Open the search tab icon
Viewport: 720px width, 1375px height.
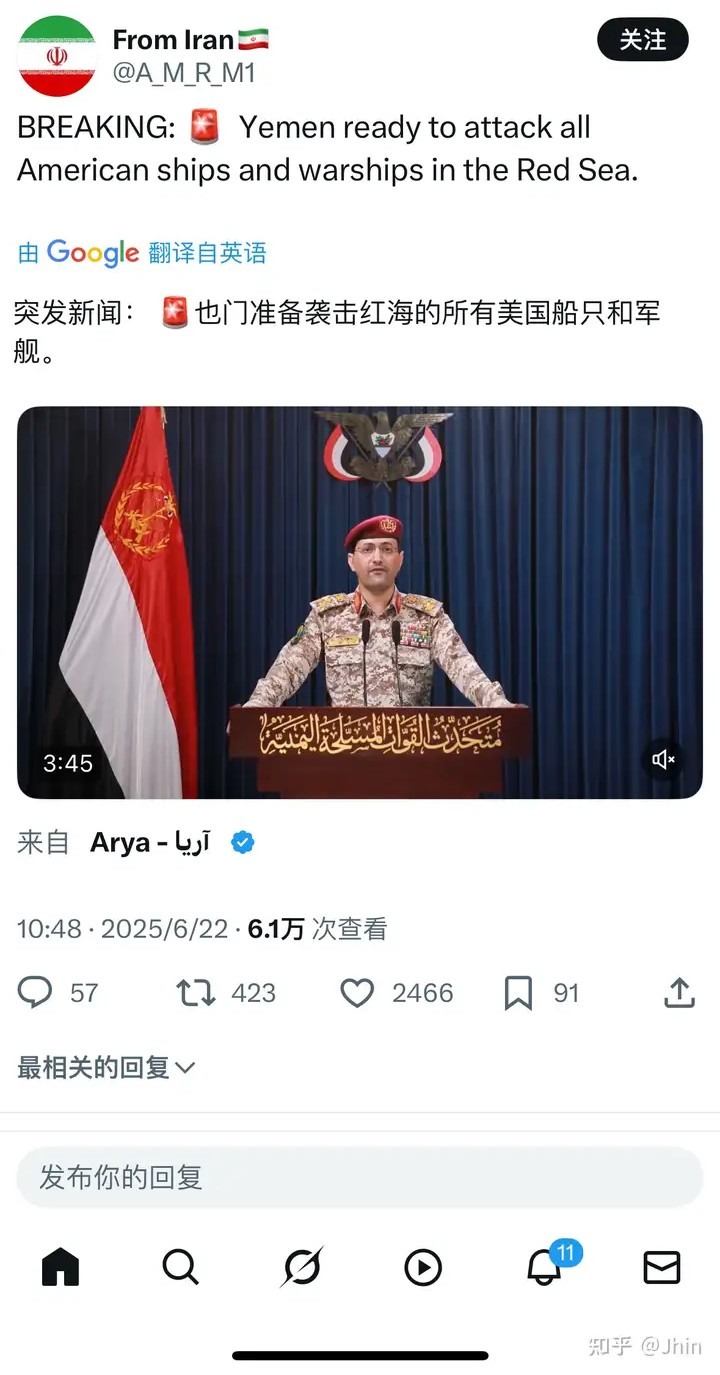coord(181,1267)
